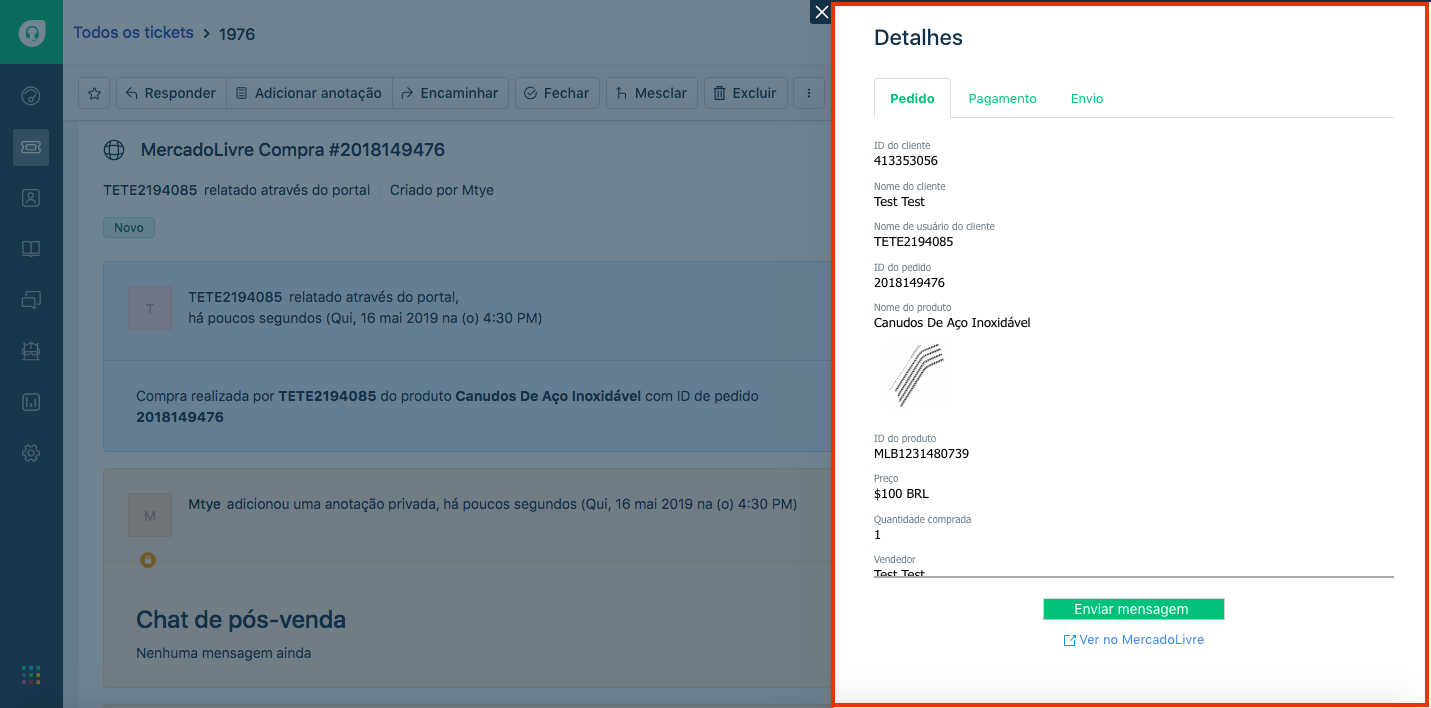Click the Enviar mensagem button
Image resolution: width=1431 pixels, height=708 pixels.
[x=1133, y=609]
